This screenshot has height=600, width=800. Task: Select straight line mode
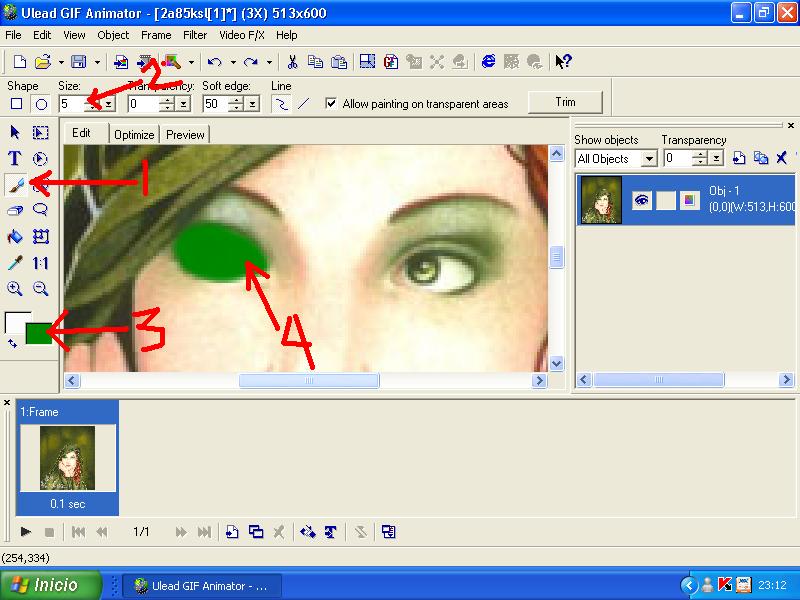click(303, 104)
